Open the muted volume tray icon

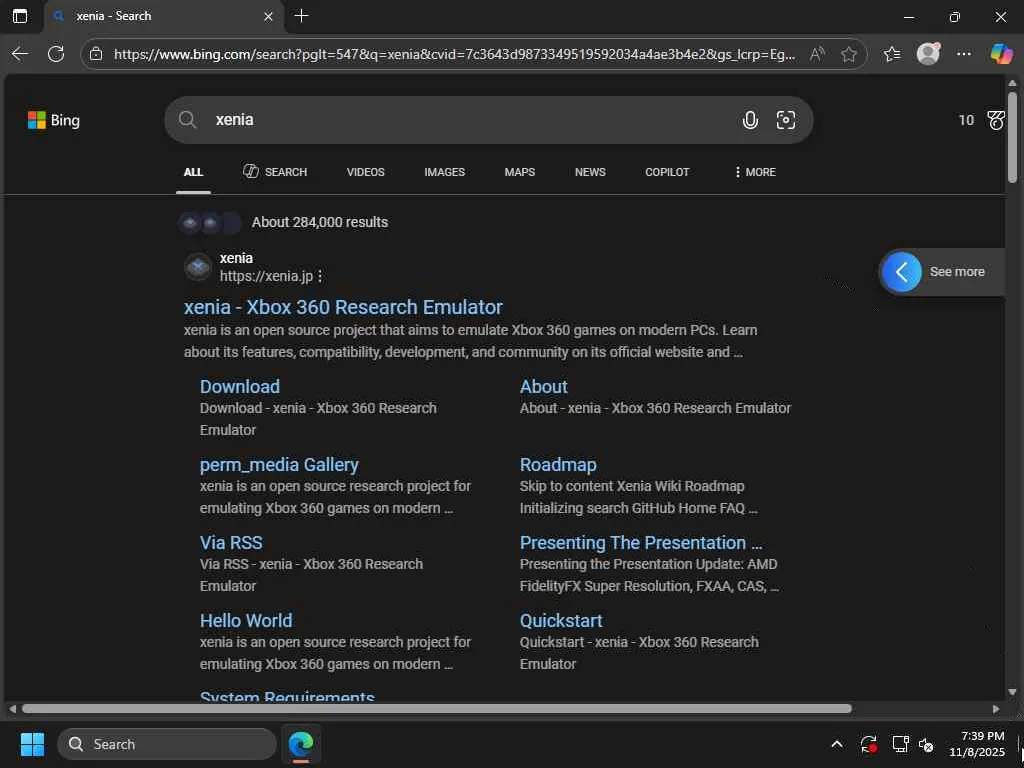tap(926, 744)
